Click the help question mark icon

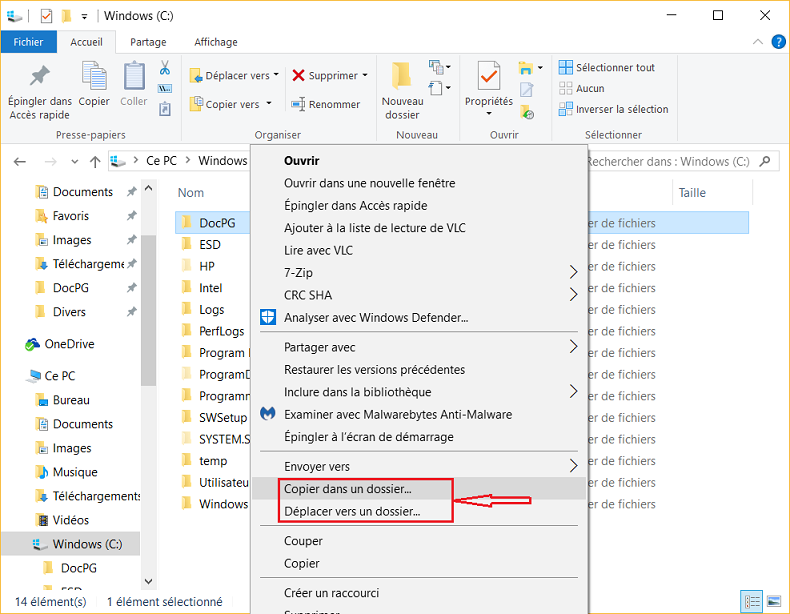[778, 42]
